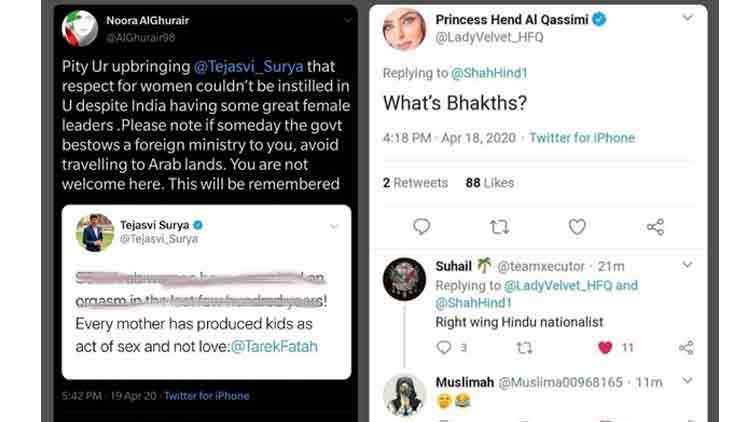Click the retweet icon under Princess Hend's tweet
The width and height of the screenshot is (750, 422).
click(x=499, y=227)
